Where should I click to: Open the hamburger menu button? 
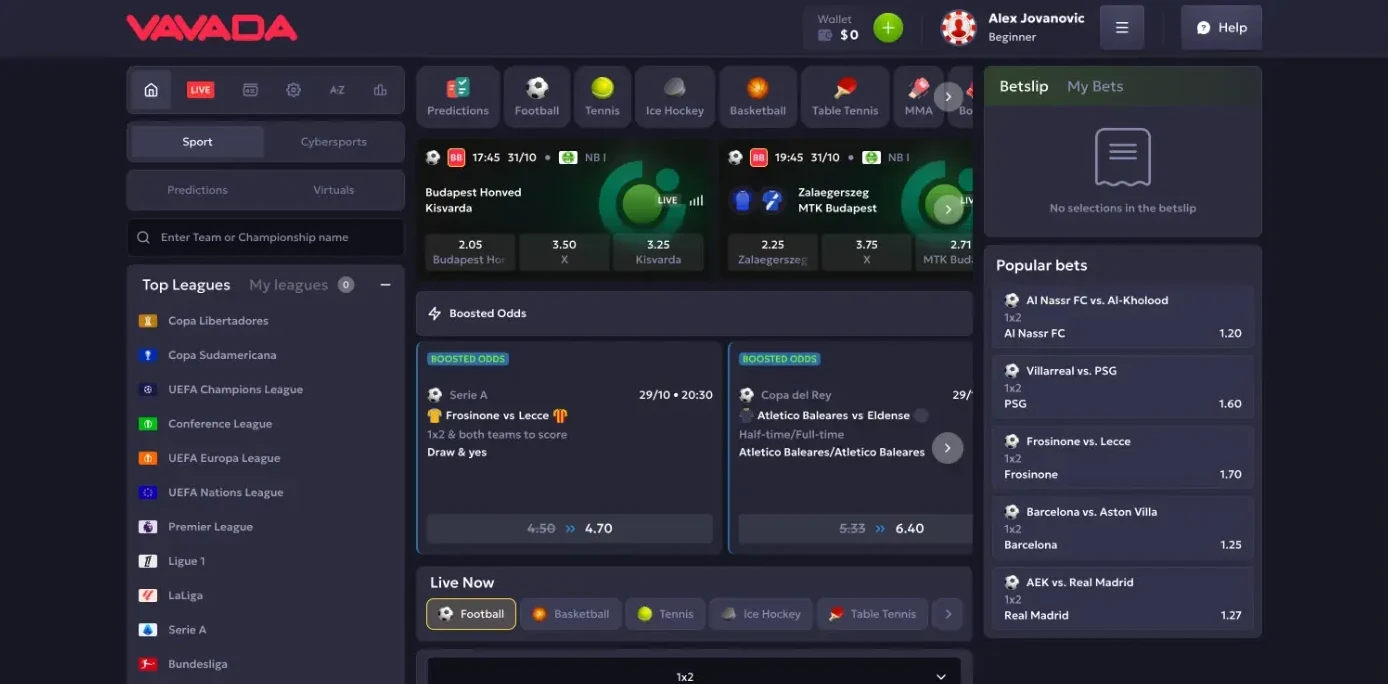click(x=1122, y=28)
